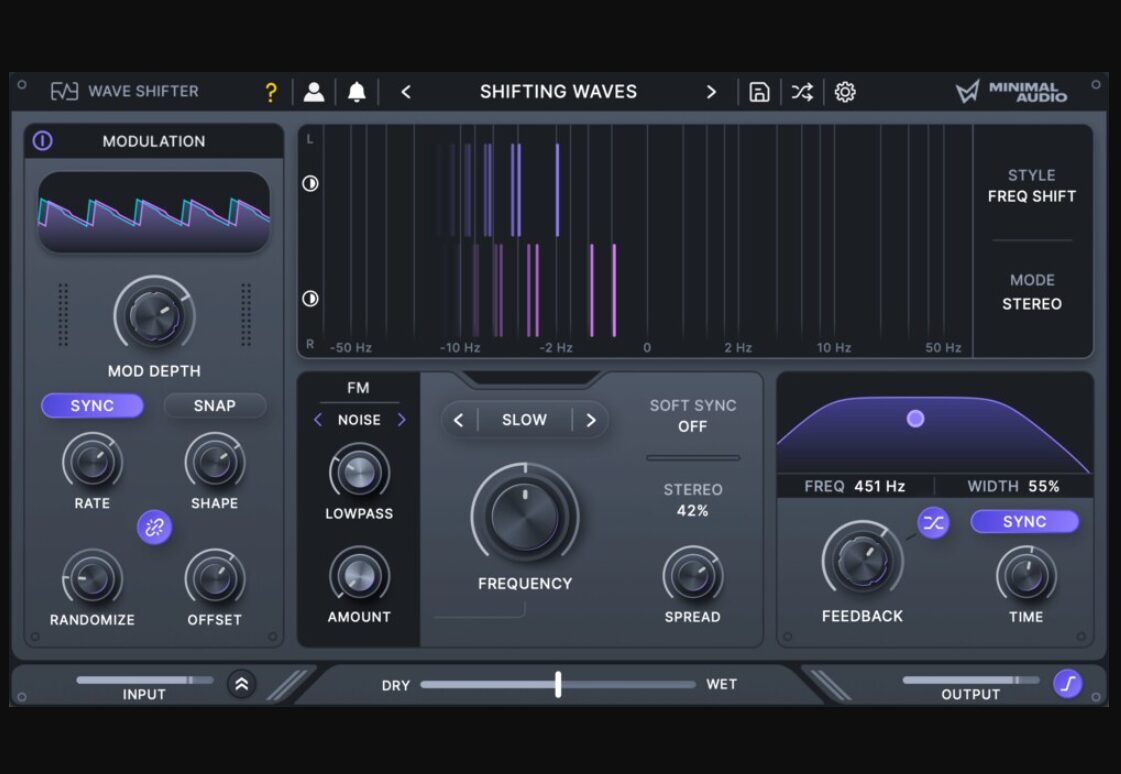1121x774 pixels.
Task: Open the notifications bell
Action: tap(355, 91)
